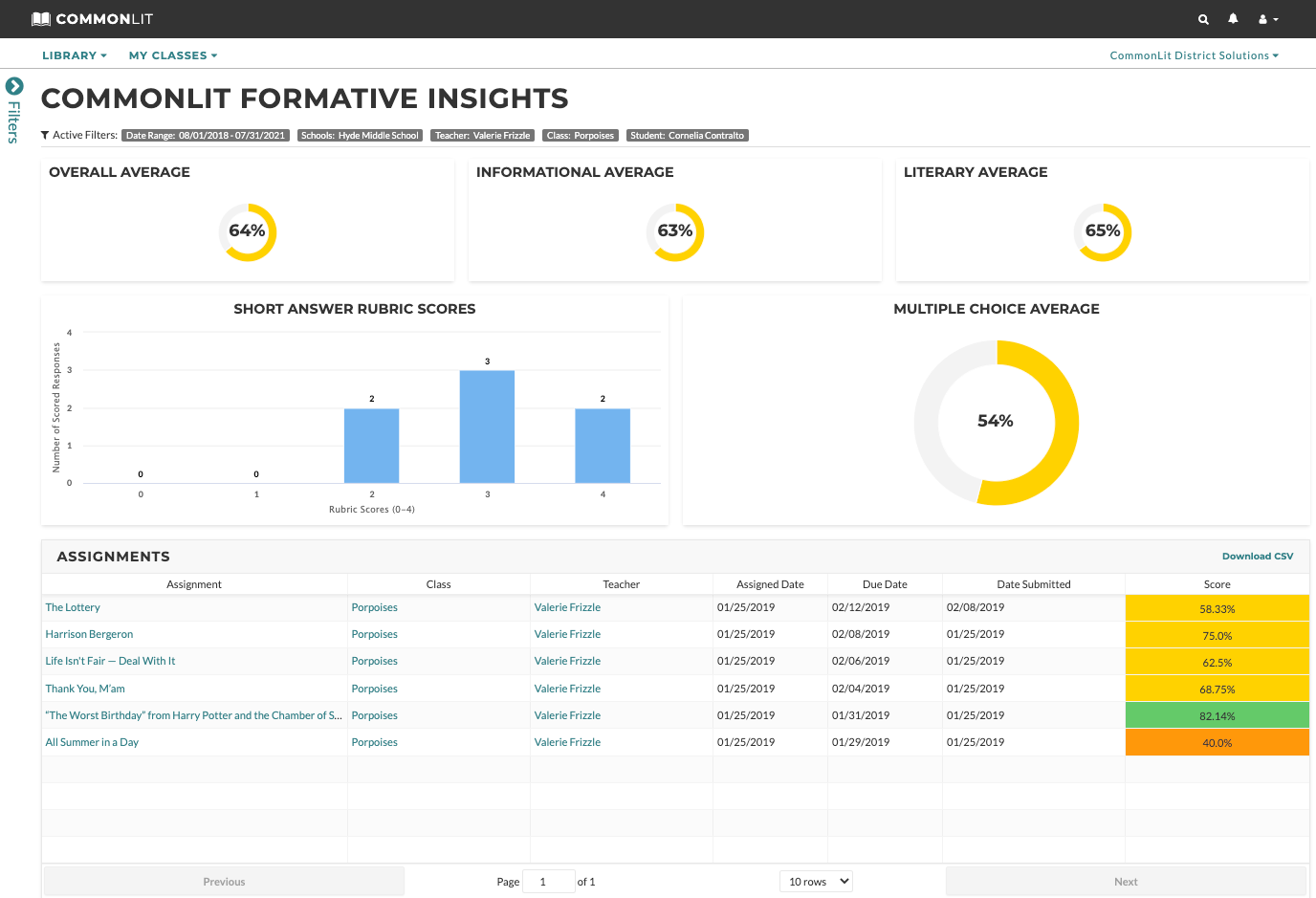Click due date 01/31/2019 cell
The height and width of the screenshot is (898, 1316).
pyautogui.click(x=861, y=716)
